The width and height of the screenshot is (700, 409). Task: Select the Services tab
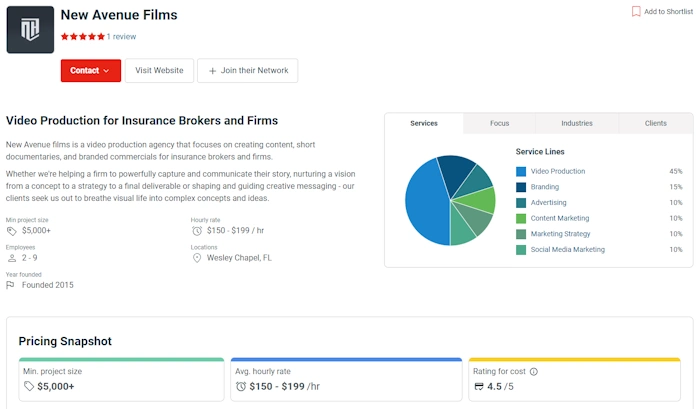pos(424,123)
